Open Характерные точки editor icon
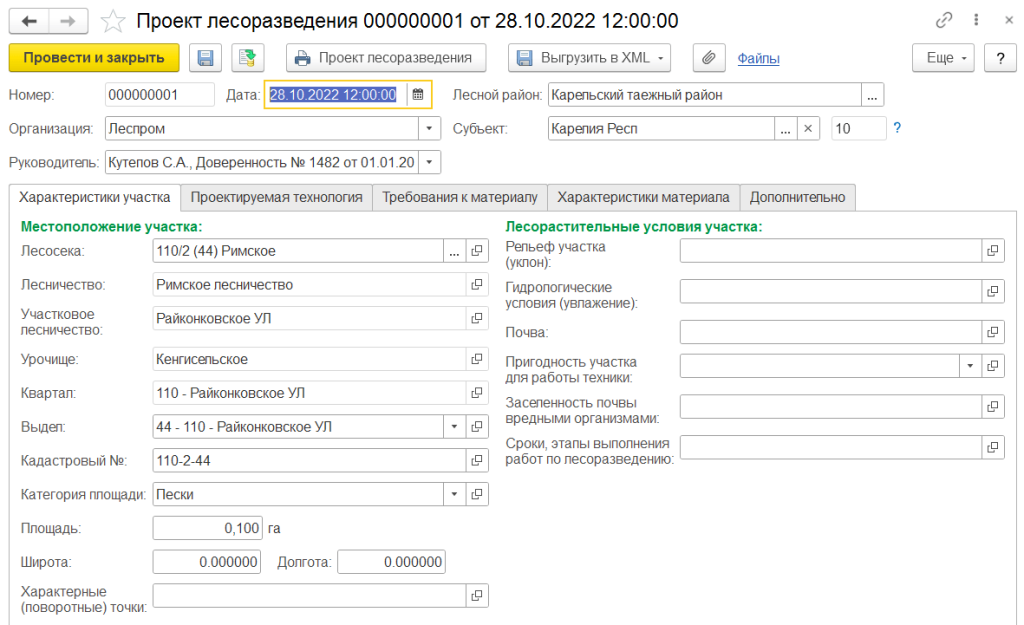The height and width of the screenshot is (625, 1024). coord(477,596)
